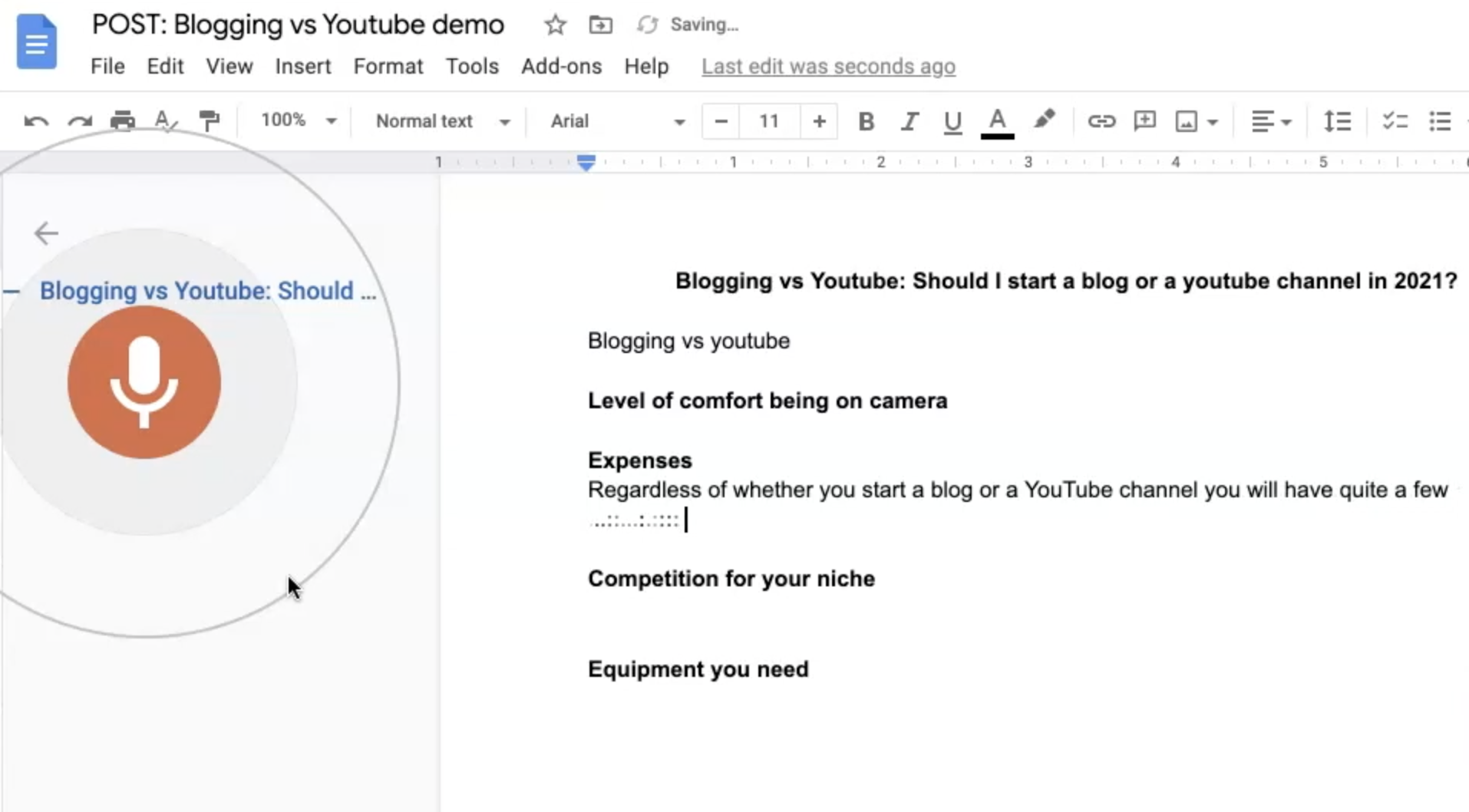This screenshot has width=1469, height=812.
Task: Click the indent marker on the ruler
Action: 586,162
